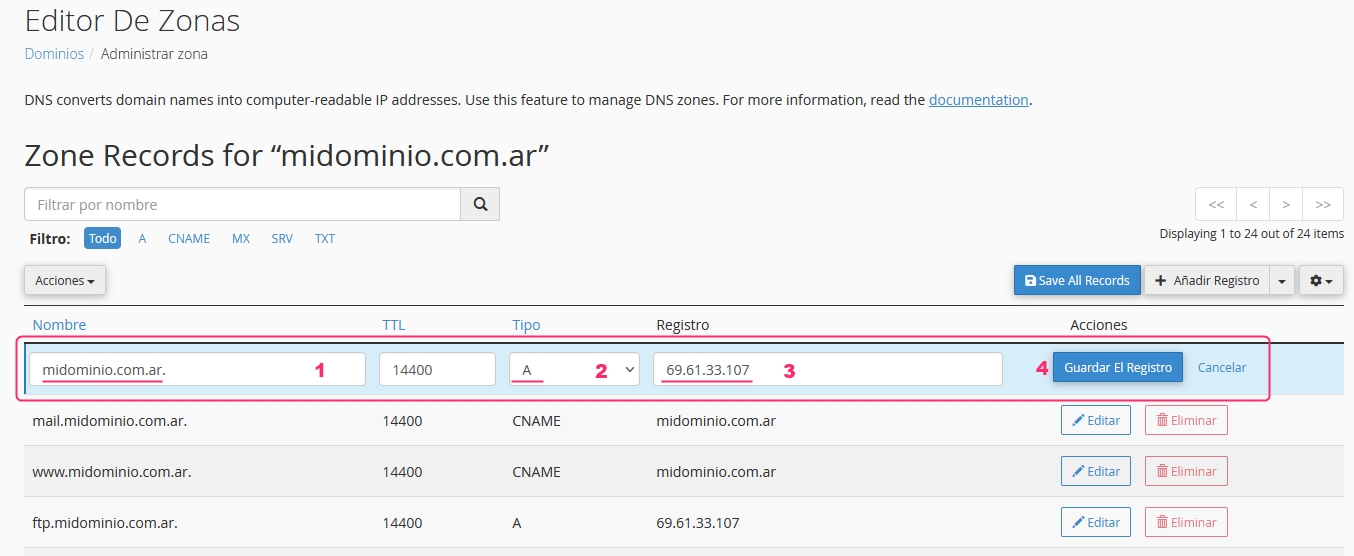The image size is (1354, 556).
Task: Open the documentation link
Action: (978, 100)
